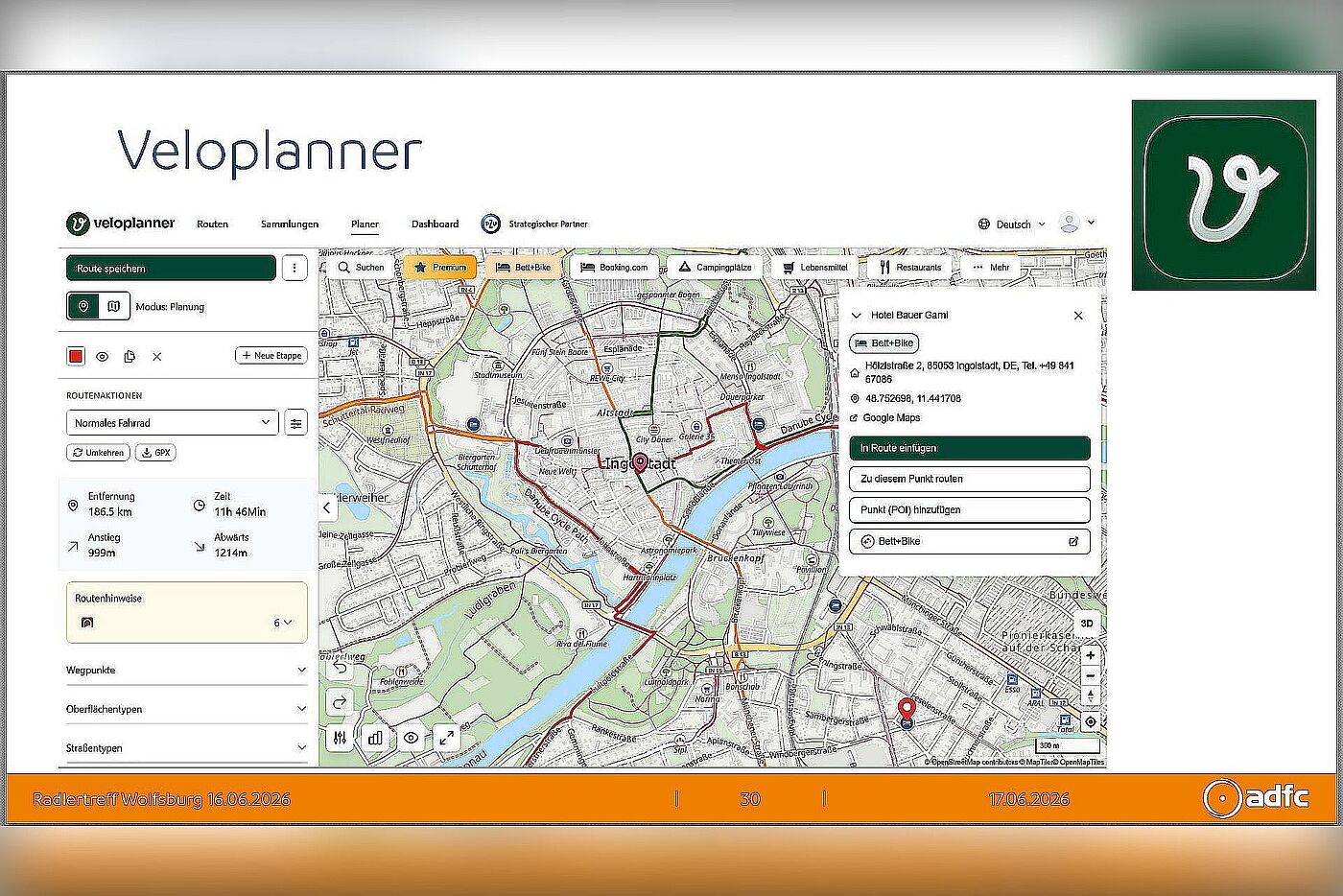Reset map north compass control
Viewport: 1343px width, 896px height.
point(1090,696)
